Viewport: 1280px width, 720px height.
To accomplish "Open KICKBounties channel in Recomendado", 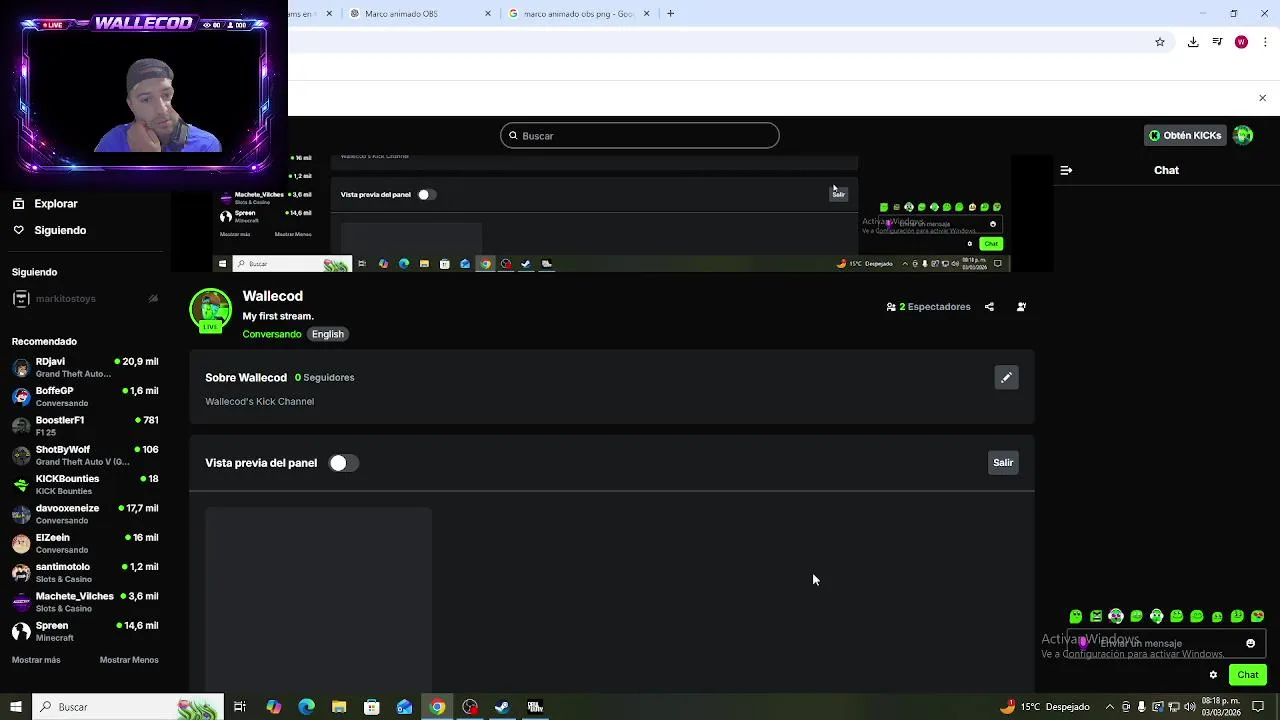I will pyautogui.click(x=85, y=484).
